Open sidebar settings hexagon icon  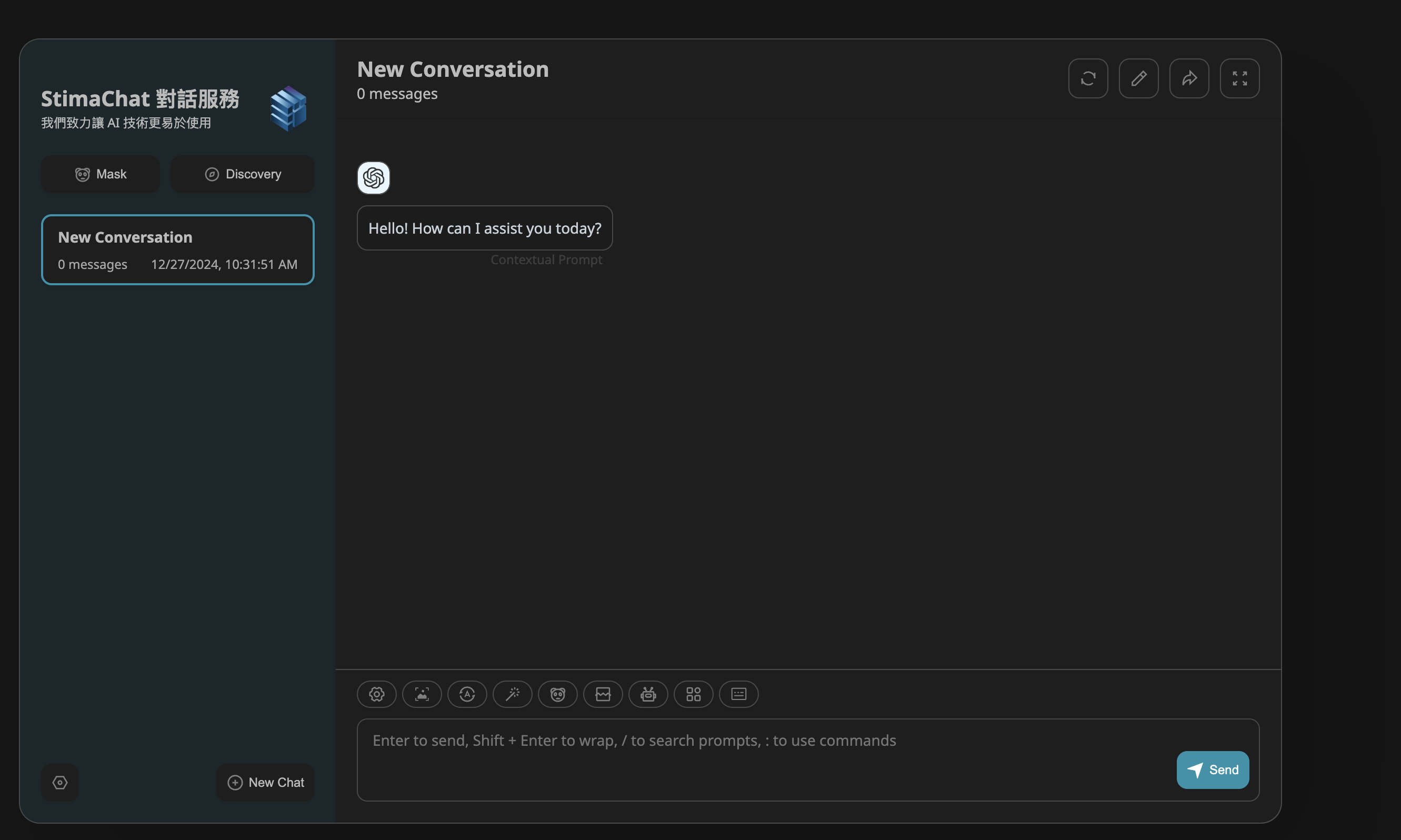60,782
